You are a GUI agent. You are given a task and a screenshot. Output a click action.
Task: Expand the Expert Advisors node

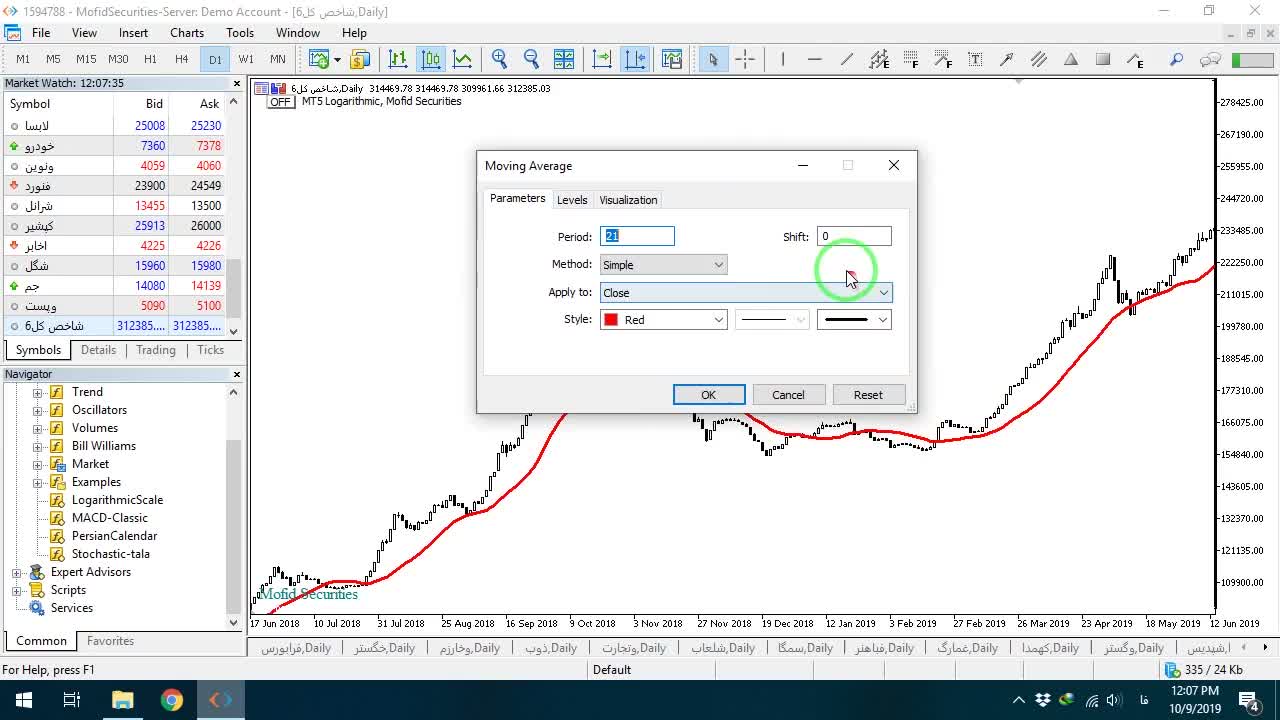click(16, 573)
